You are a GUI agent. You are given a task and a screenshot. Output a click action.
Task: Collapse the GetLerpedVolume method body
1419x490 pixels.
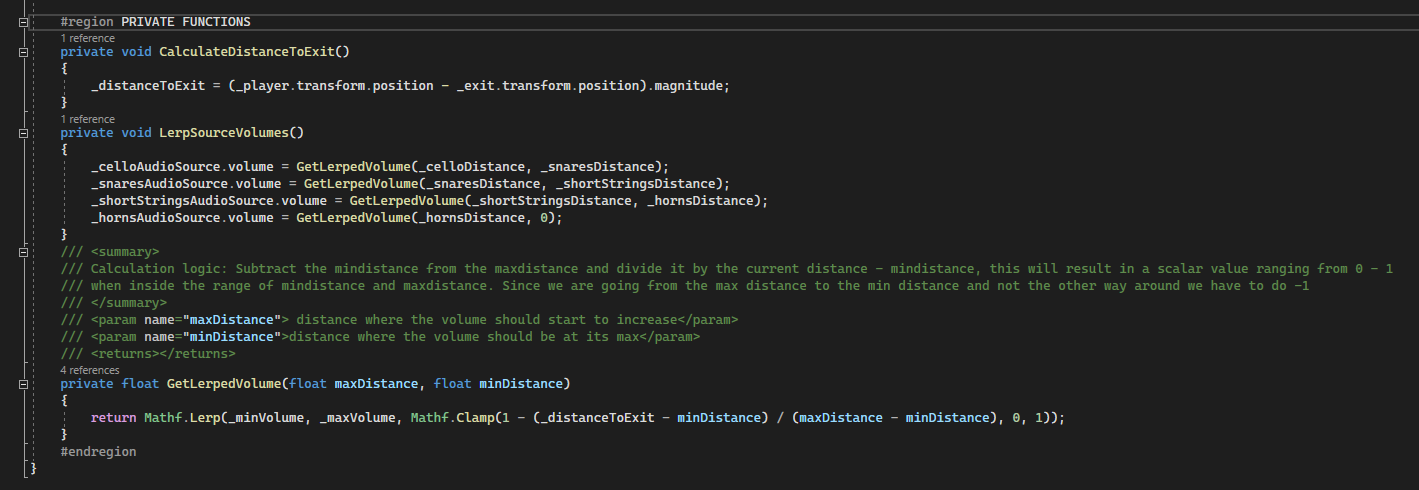click(24, 383)
